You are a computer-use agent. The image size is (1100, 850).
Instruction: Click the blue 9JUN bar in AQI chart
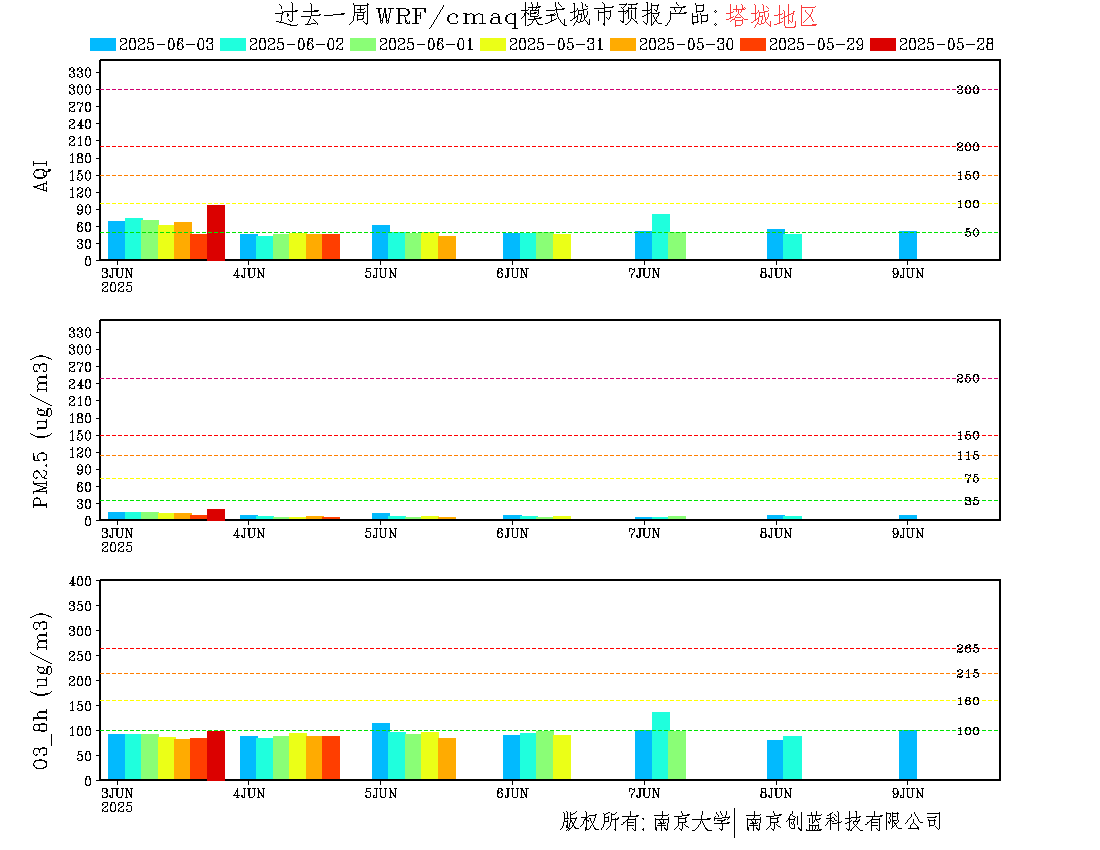(x=908, y=245)
